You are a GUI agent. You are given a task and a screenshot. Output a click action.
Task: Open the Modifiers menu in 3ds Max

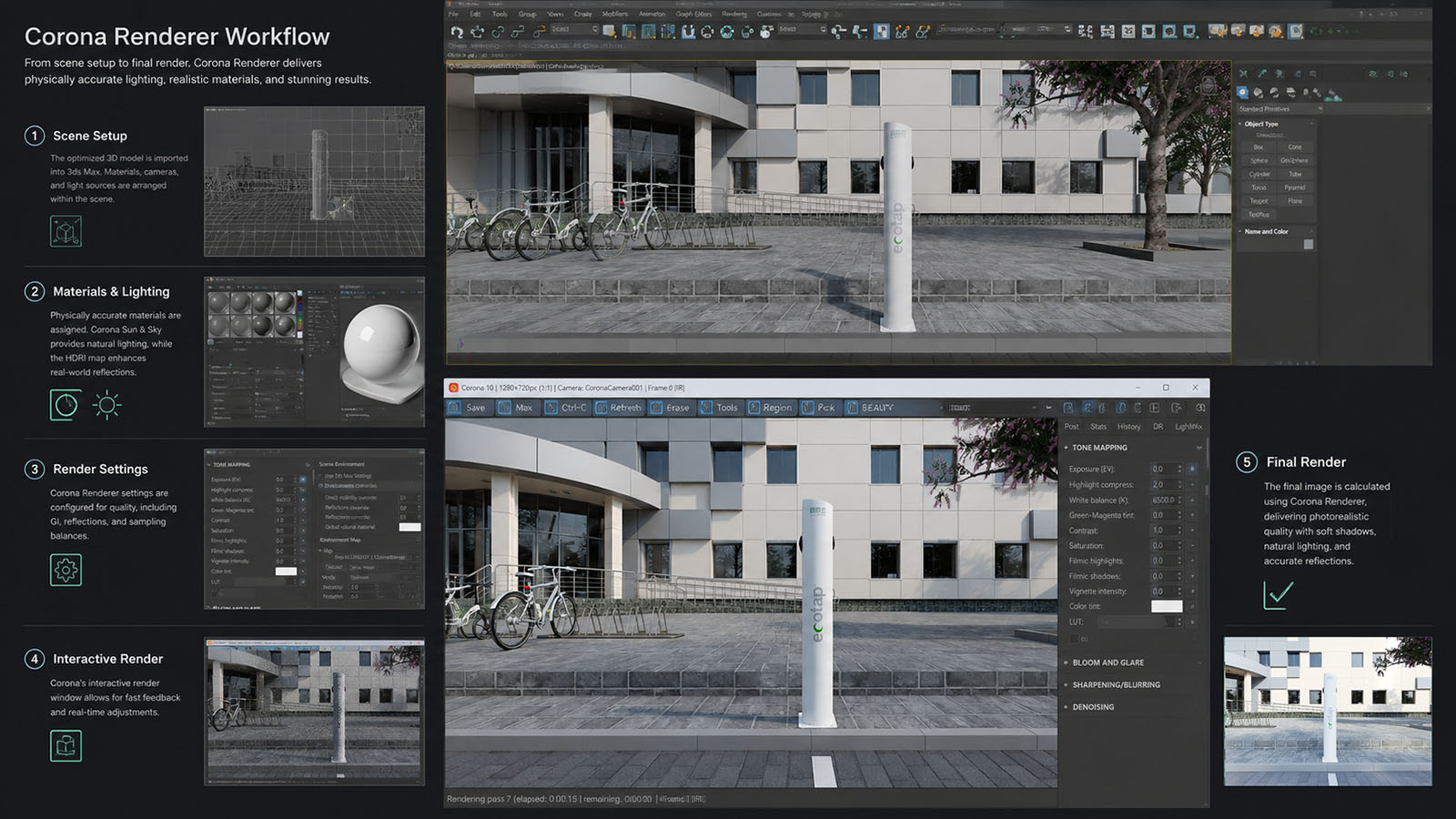click(x=615, y=15)
